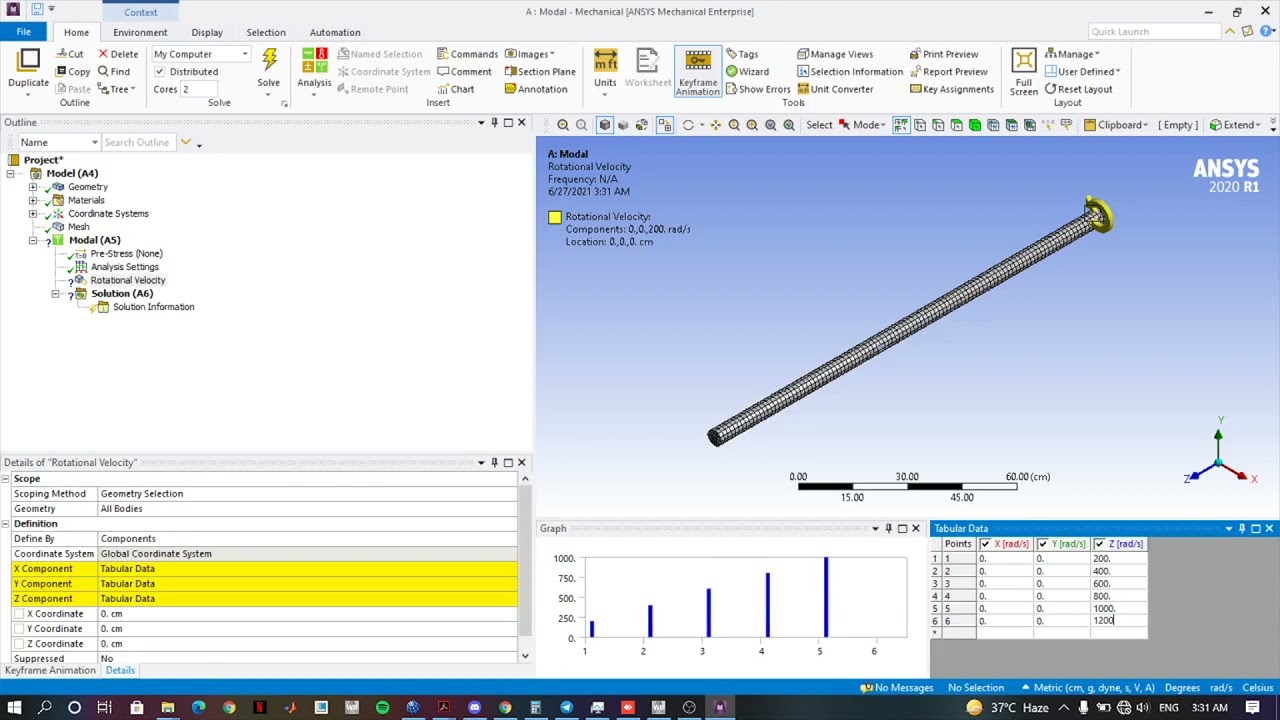Open ANSYS Mechanical icon in Windows taskbar
This screenshot has height=720, width=1280.
click(x=719, y=708)
